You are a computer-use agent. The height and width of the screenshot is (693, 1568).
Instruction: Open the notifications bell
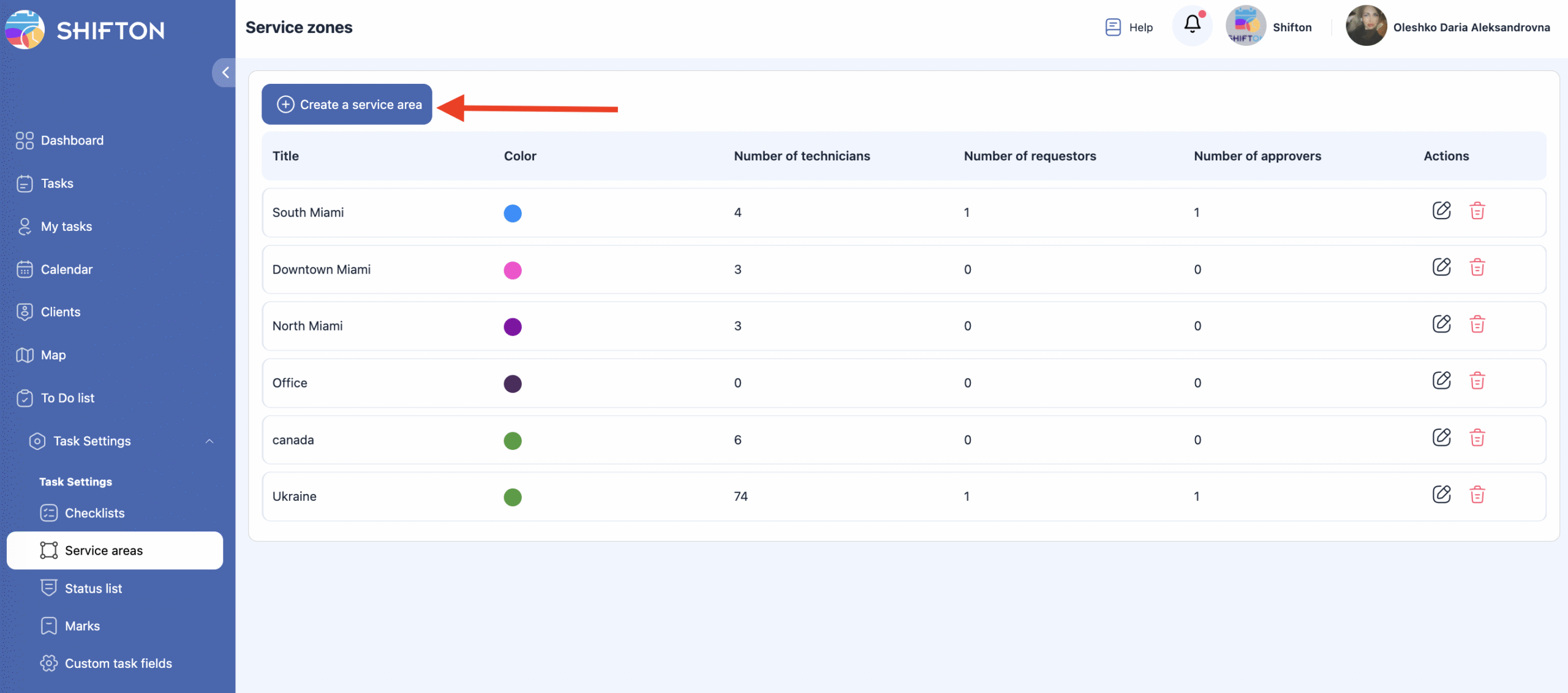pyautogui.click(x=1192, y=26)
